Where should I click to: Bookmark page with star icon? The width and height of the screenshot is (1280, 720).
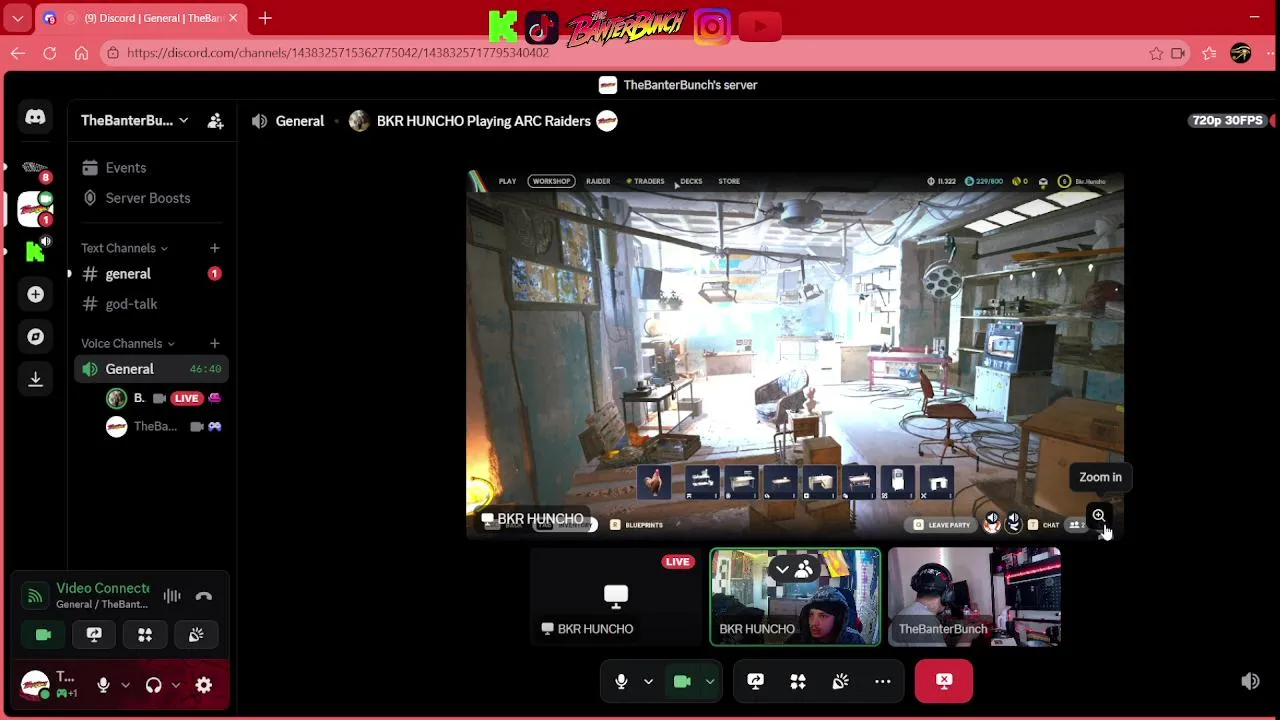point(1156,53)
